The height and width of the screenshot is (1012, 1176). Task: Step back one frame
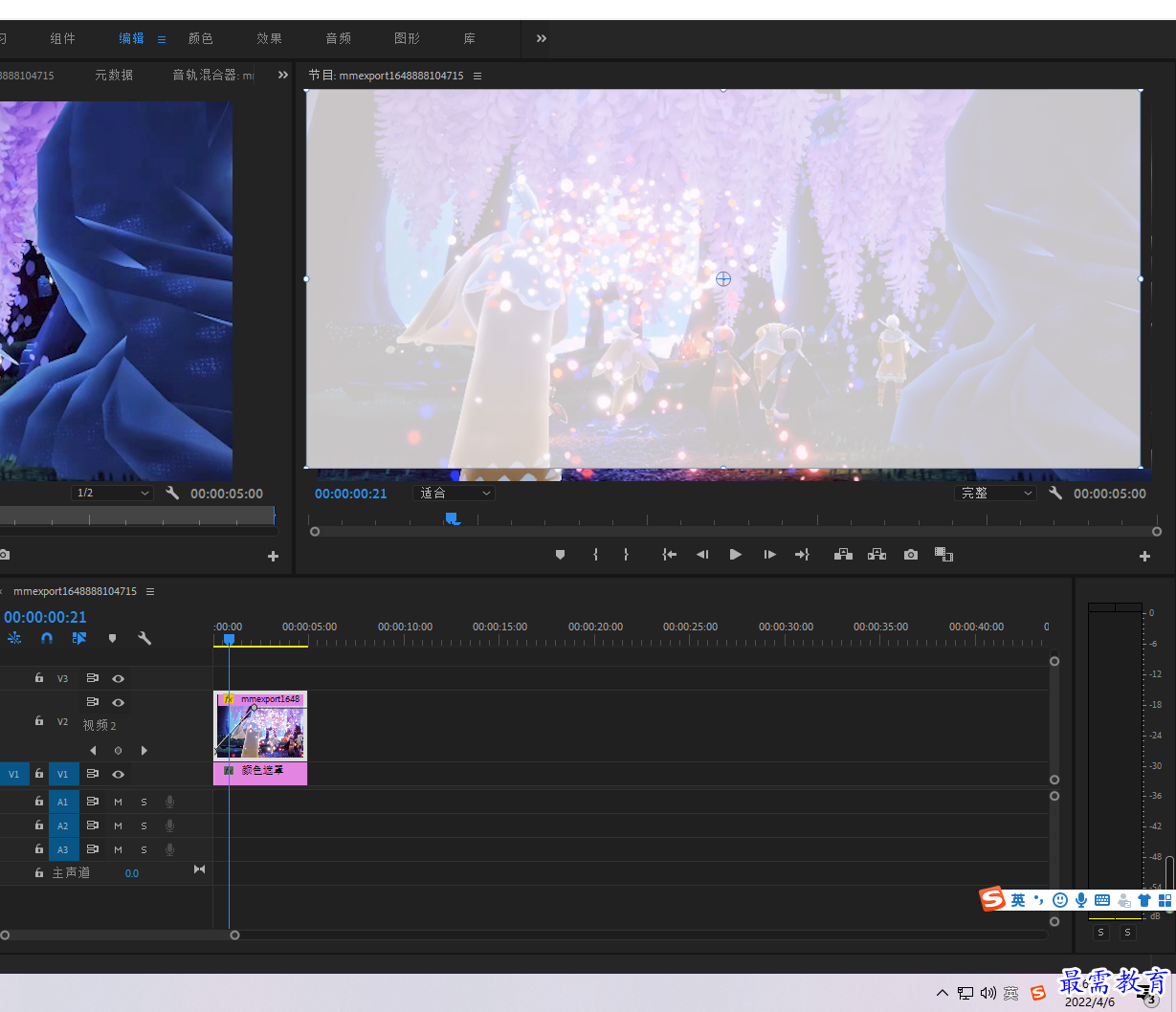click(702, 555)
